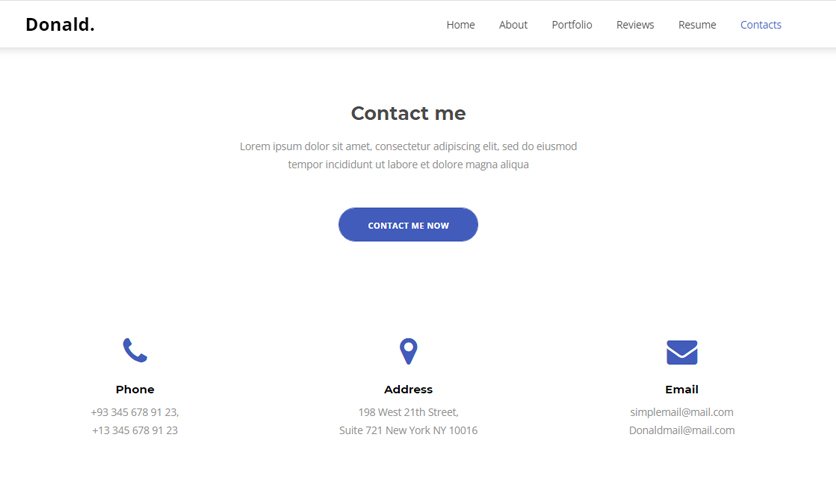Click the blue phone handset icon
836x484 pixels.
135,350
